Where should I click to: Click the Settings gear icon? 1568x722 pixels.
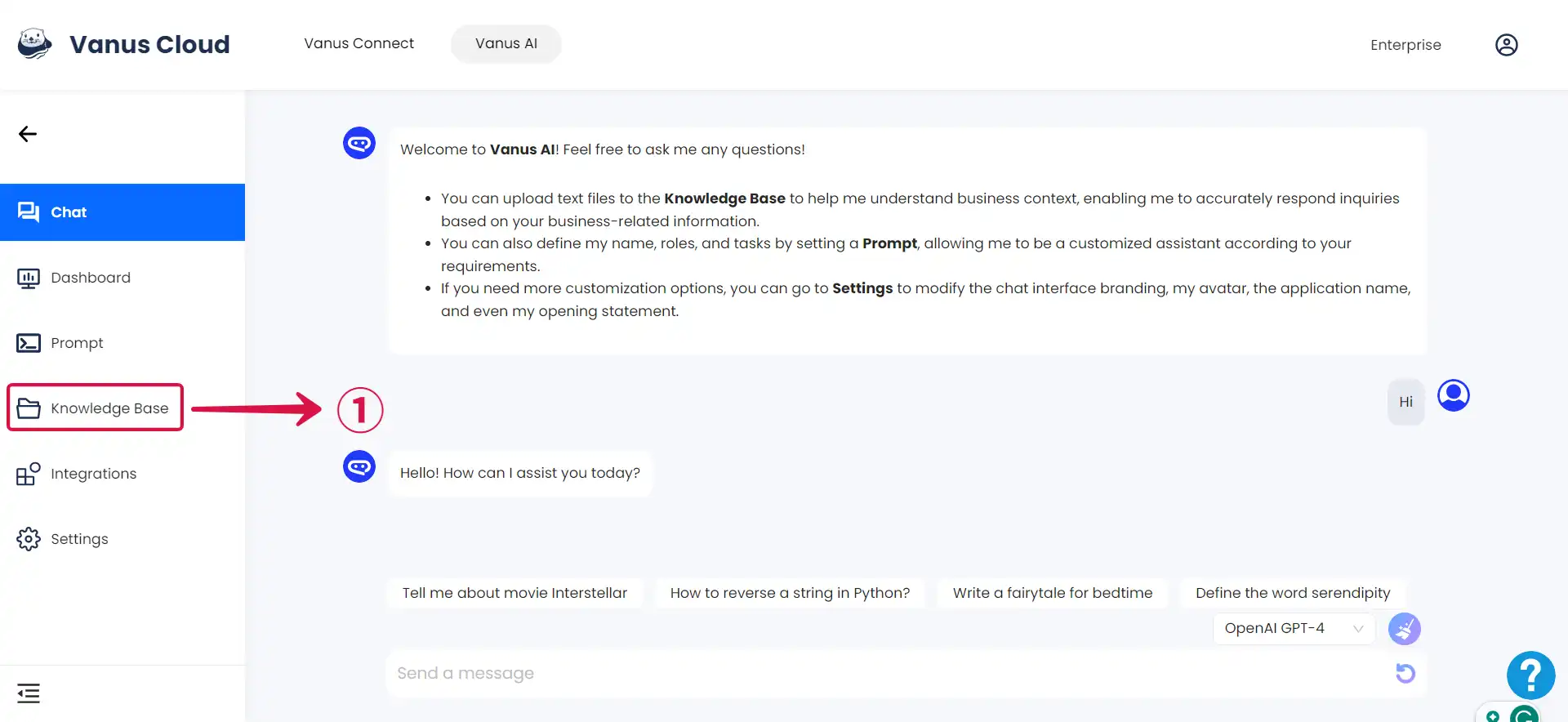point(29,539)
